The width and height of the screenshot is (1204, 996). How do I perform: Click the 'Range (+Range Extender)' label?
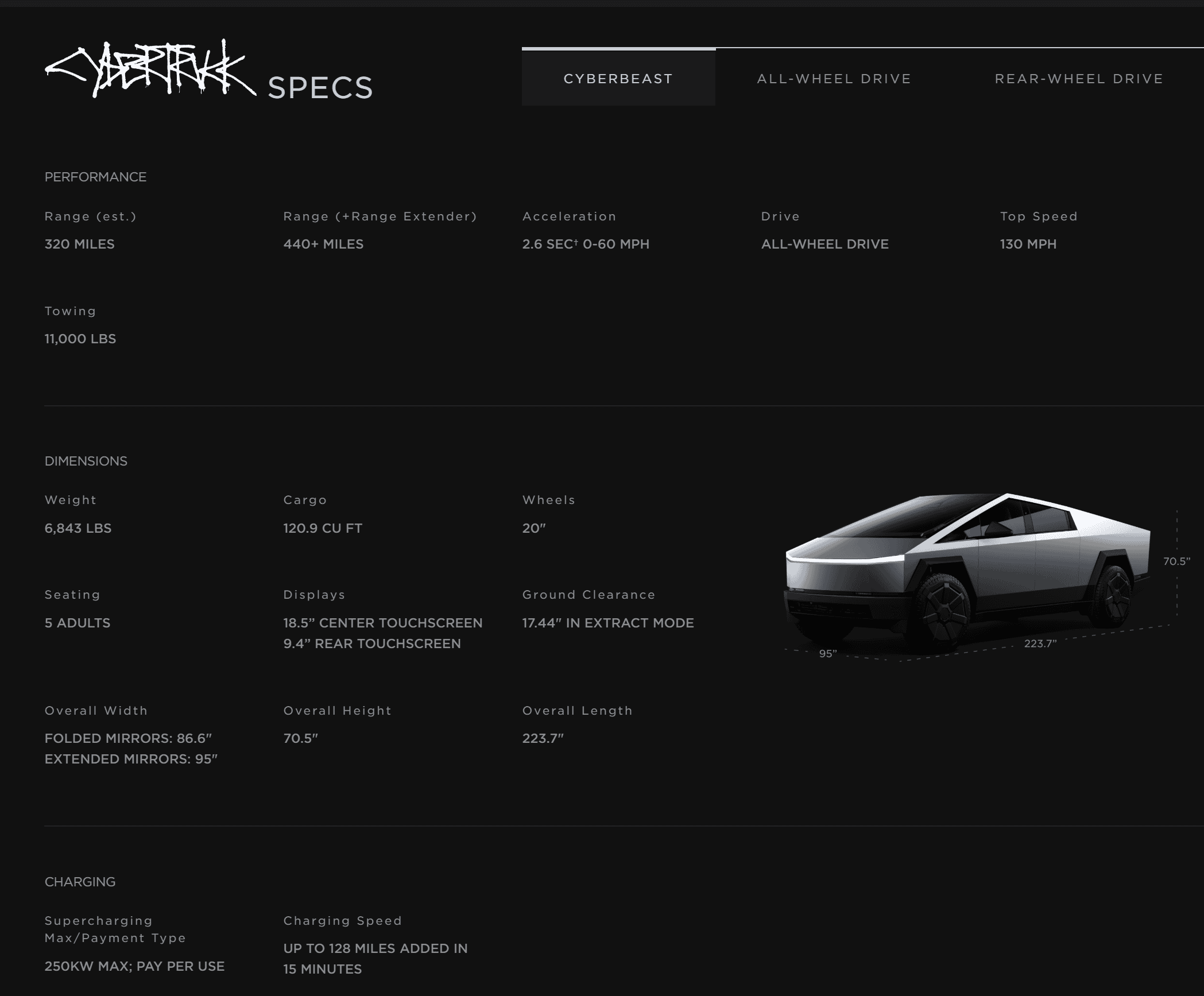[x=380, y=216]
